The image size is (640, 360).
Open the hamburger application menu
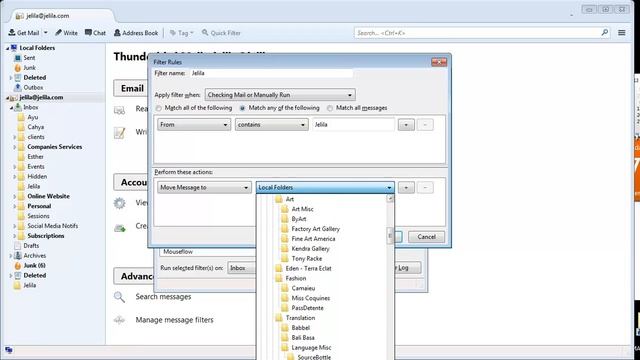(622, 33)
